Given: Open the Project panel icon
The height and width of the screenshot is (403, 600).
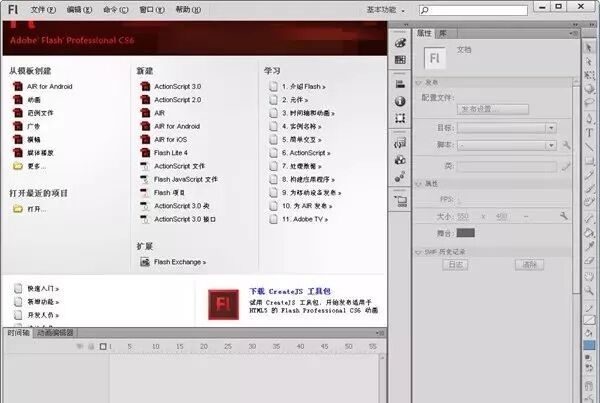Looking at the screenshot, I should 401,201.
